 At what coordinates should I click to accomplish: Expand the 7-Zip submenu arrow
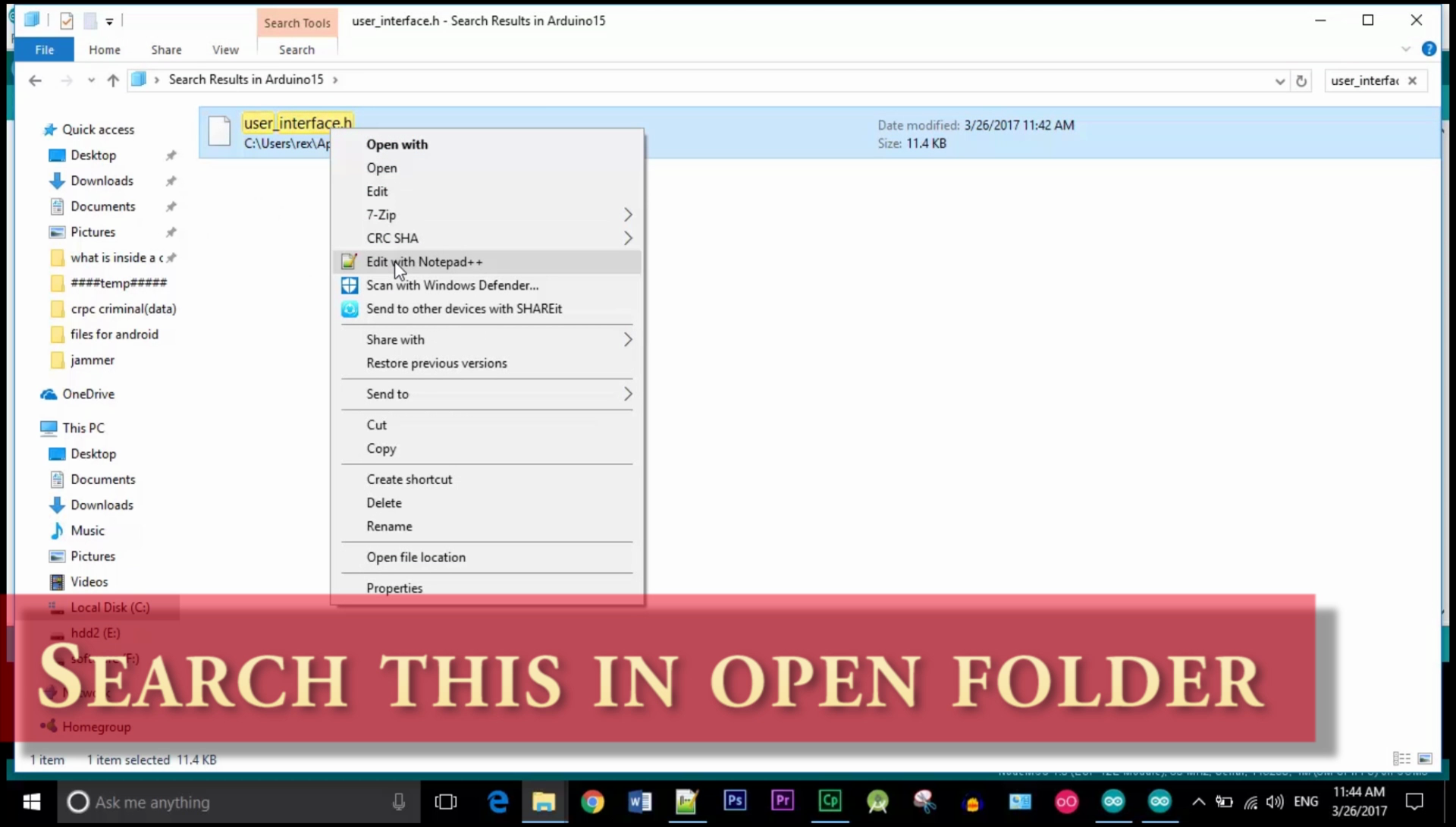pos(627,215)
